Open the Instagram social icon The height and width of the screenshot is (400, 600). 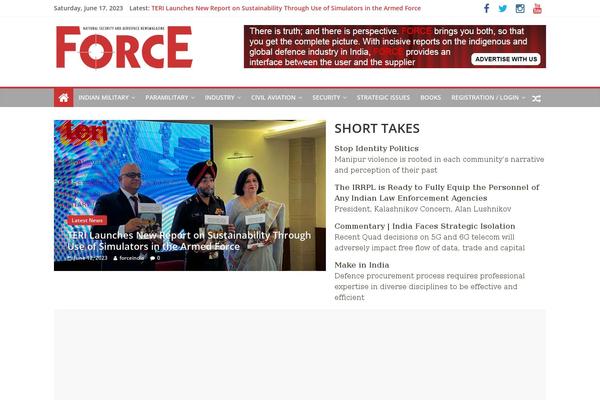click(520, 8)
